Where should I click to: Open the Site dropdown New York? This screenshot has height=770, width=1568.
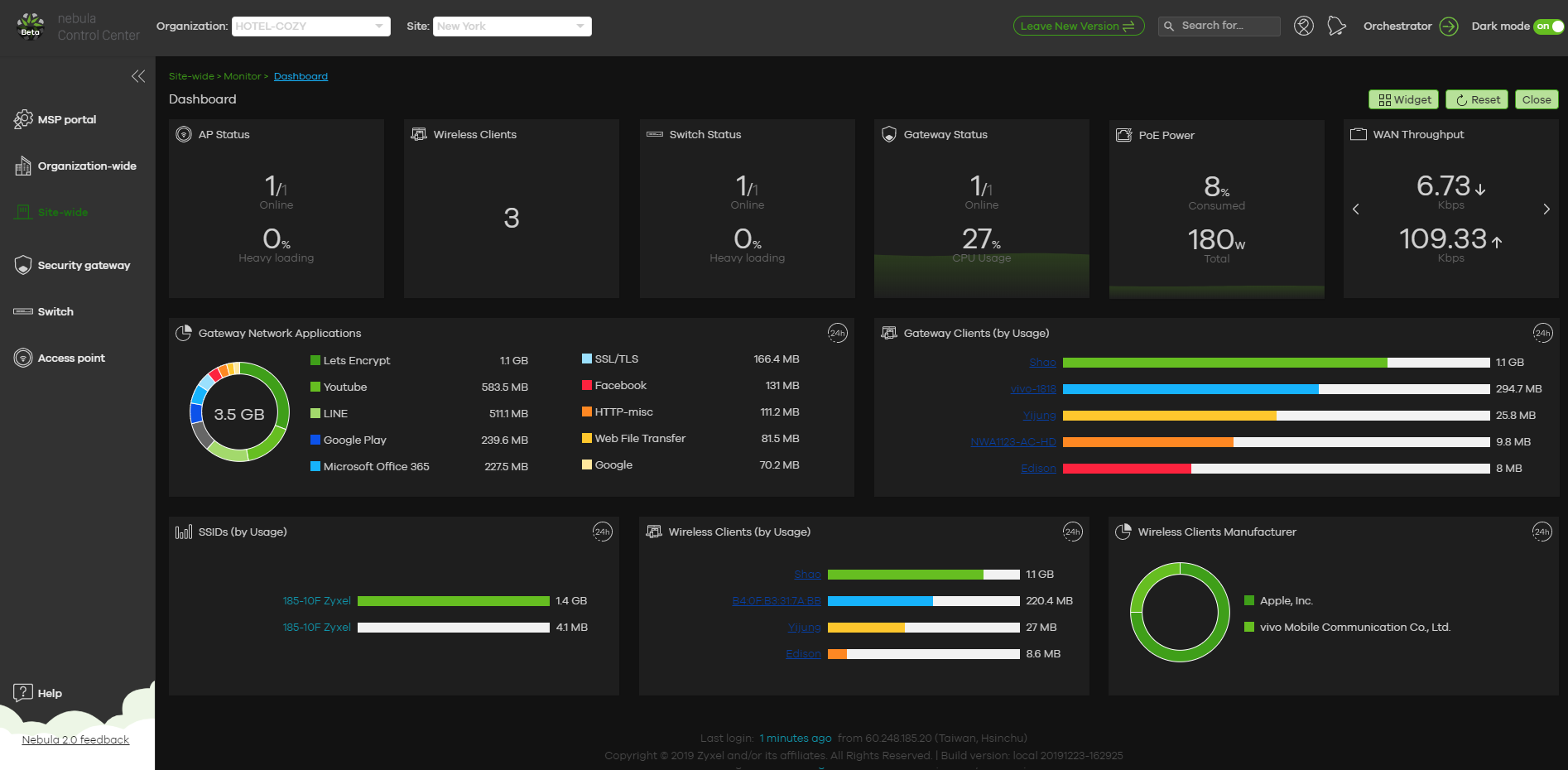512,26
